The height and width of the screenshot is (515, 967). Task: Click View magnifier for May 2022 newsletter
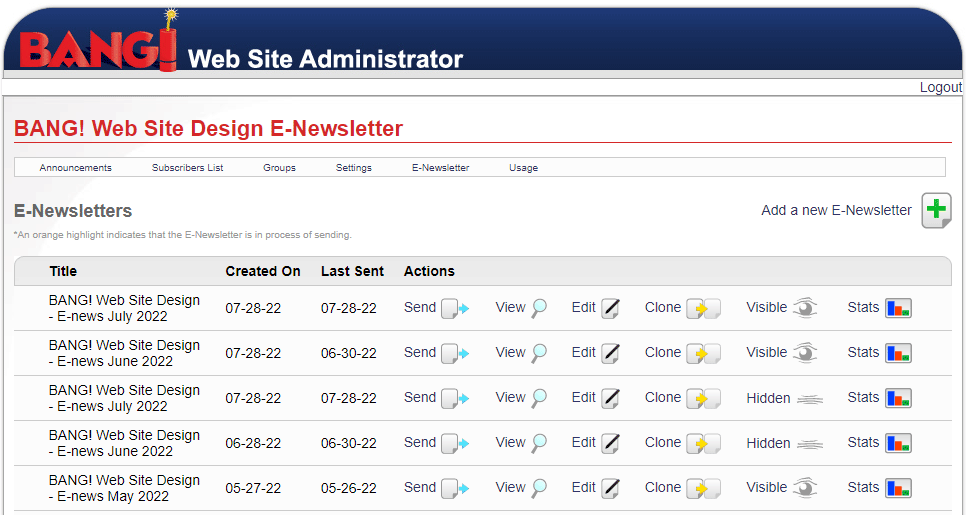(x=539, y=488)
